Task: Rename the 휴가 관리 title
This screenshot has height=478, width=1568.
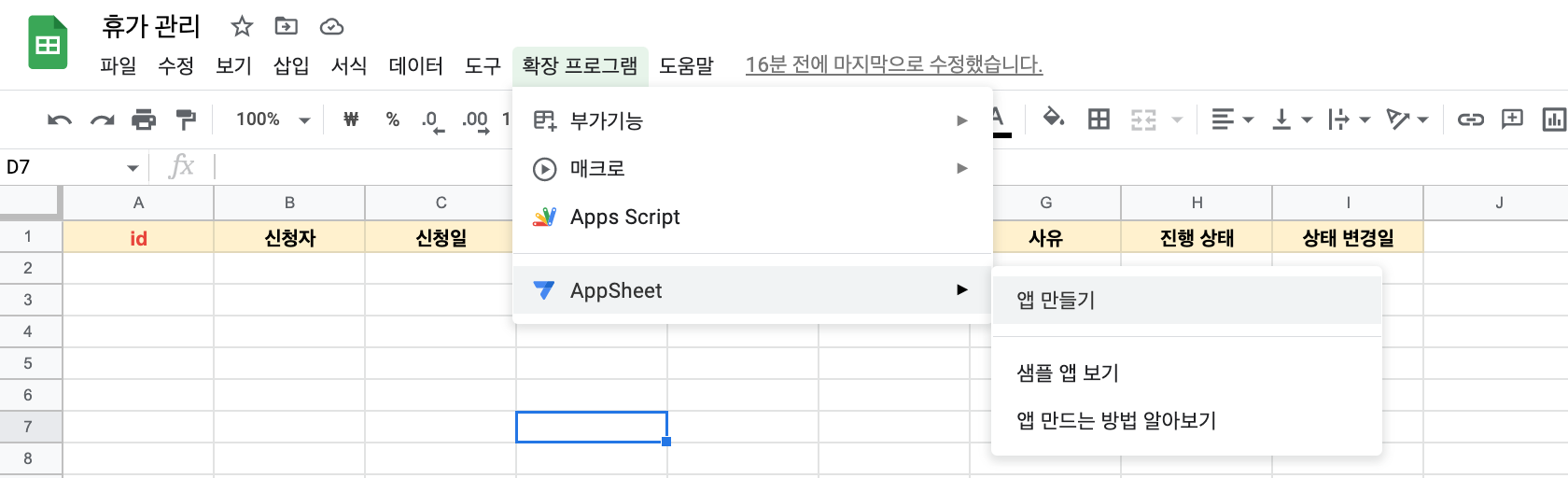Action: [152, 26]
